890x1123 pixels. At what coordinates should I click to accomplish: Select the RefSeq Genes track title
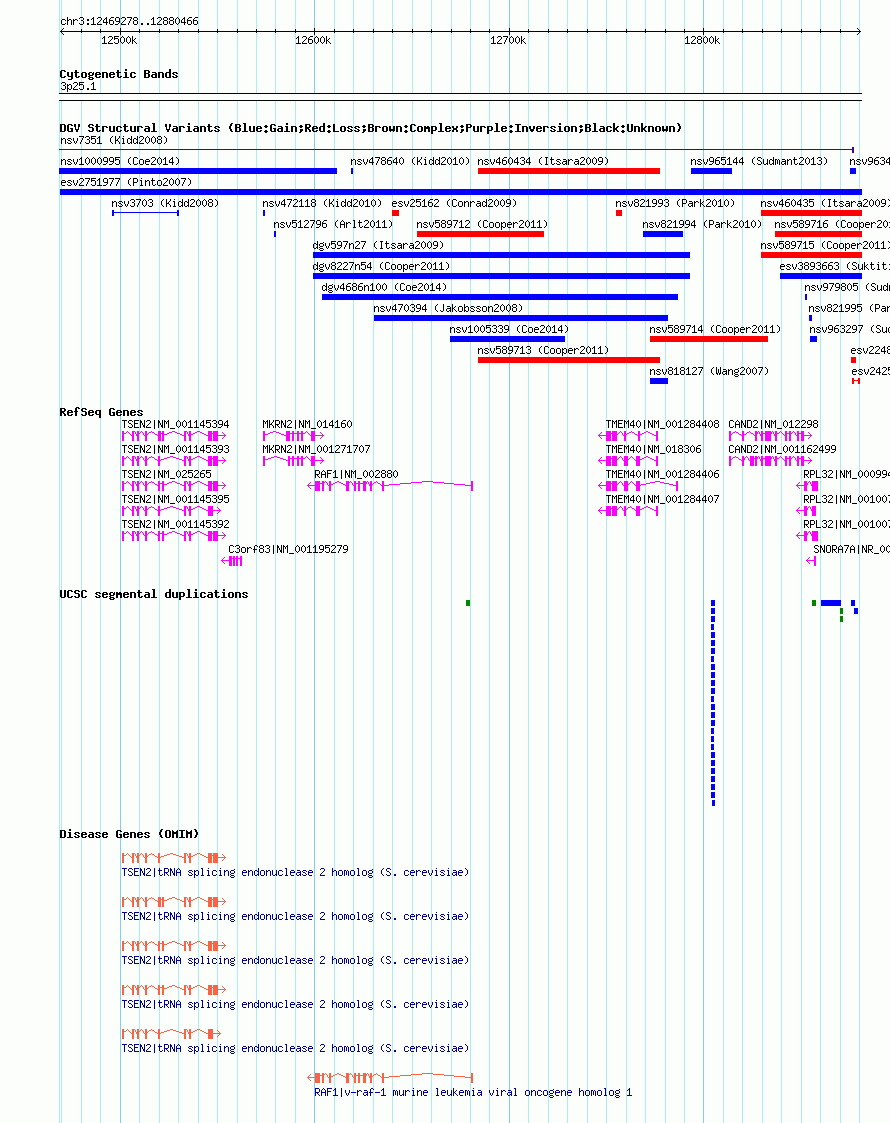tap(101, 412)
